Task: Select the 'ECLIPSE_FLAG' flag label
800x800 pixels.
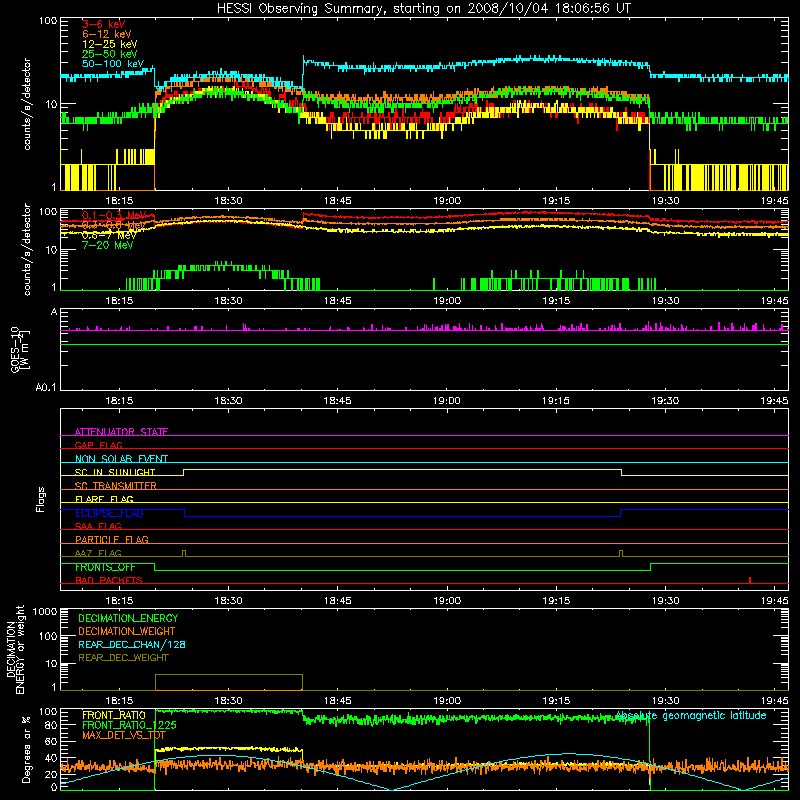Action: coord(109,513)
